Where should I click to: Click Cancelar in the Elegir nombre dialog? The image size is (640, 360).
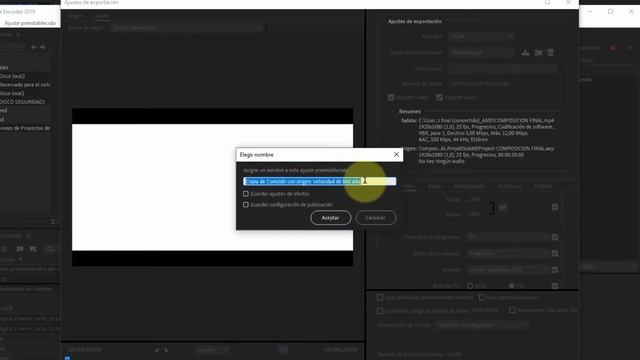click(376, 218)
